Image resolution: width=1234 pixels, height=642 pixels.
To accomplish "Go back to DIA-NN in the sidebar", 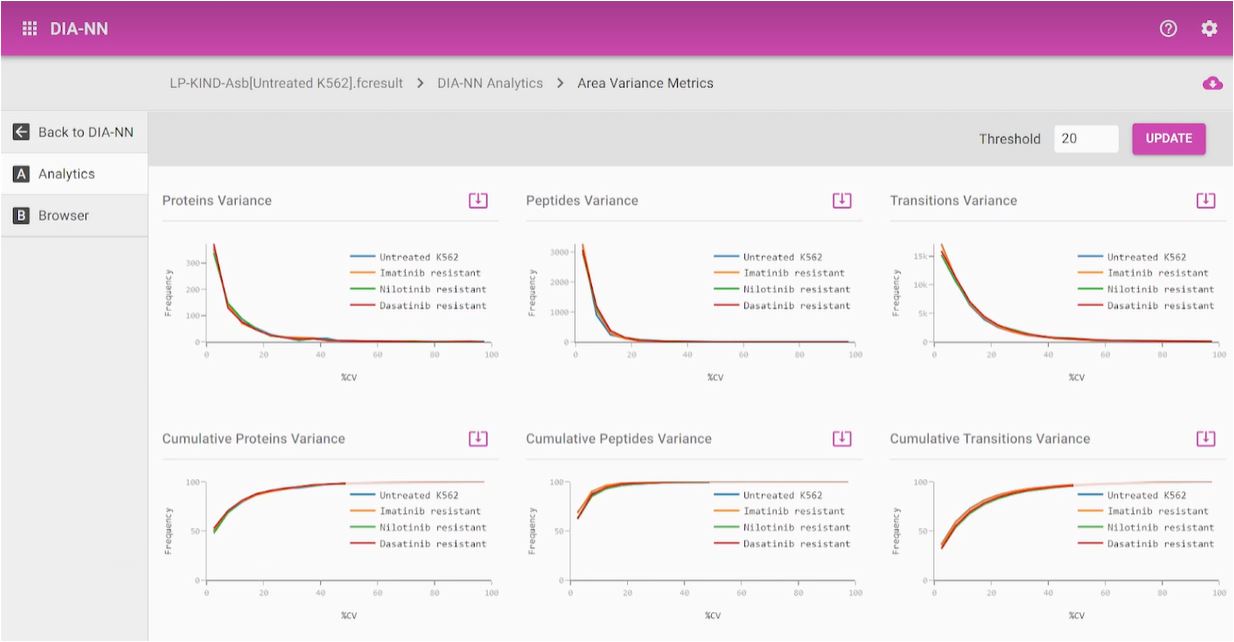I will click(74, 132).
